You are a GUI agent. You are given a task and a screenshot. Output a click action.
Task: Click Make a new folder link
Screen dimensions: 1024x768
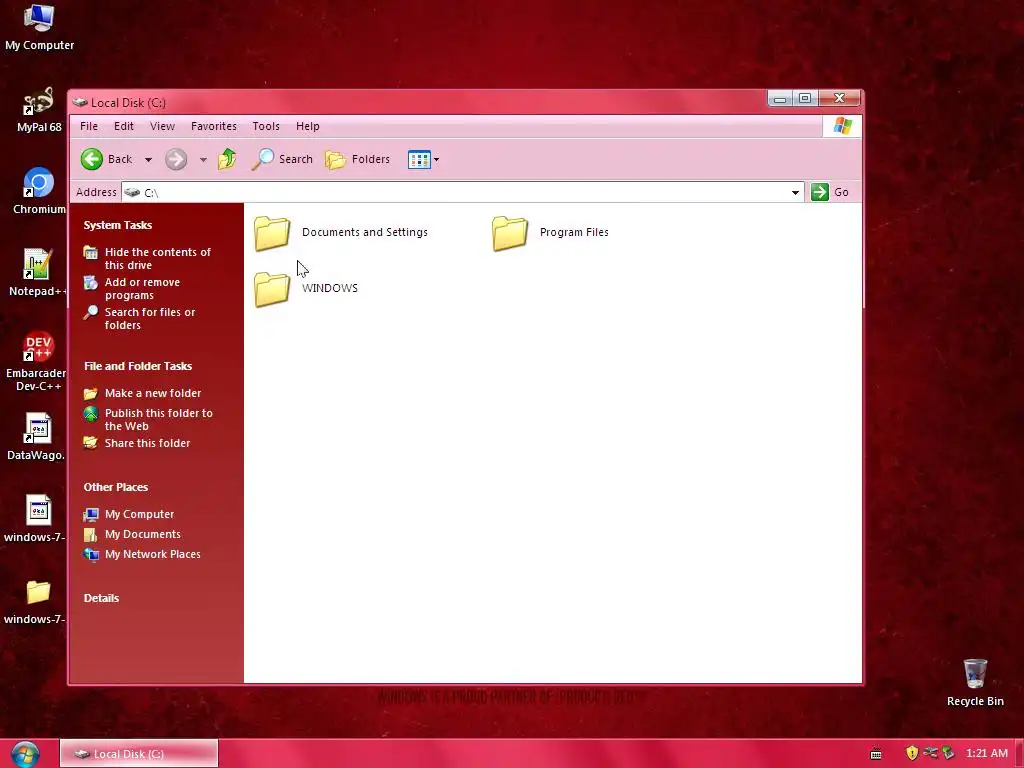pos(153,393)
